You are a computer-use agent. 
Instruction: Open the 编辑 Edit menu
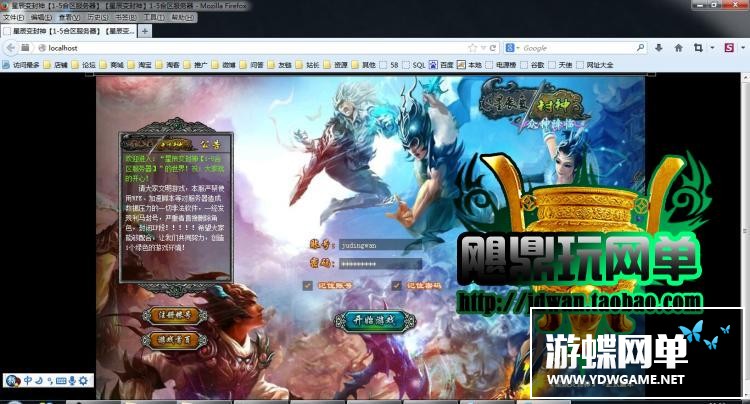click(41, 17)
